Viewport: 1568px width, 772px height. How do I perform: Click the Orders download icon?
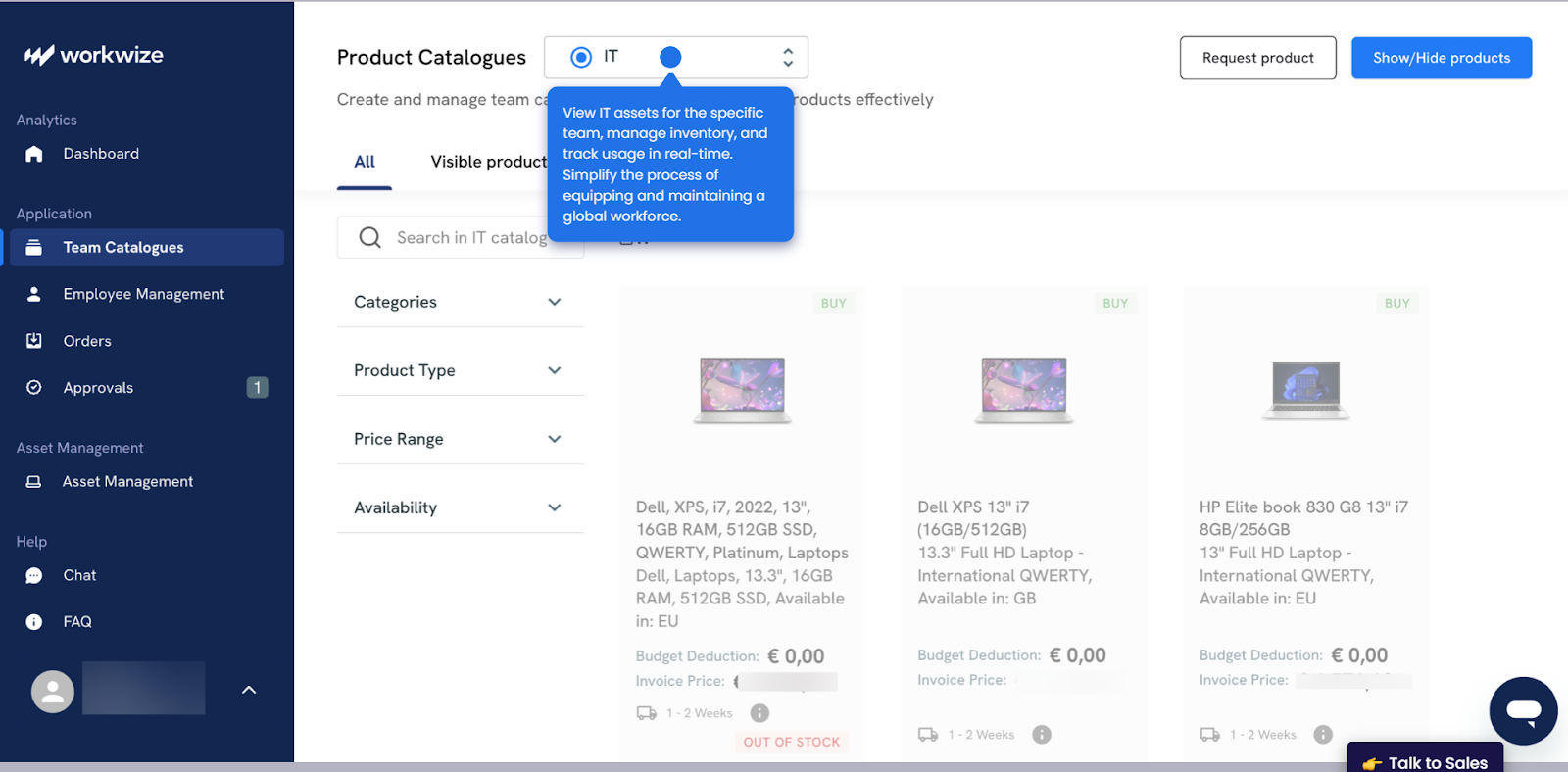[x=34, y=341]
